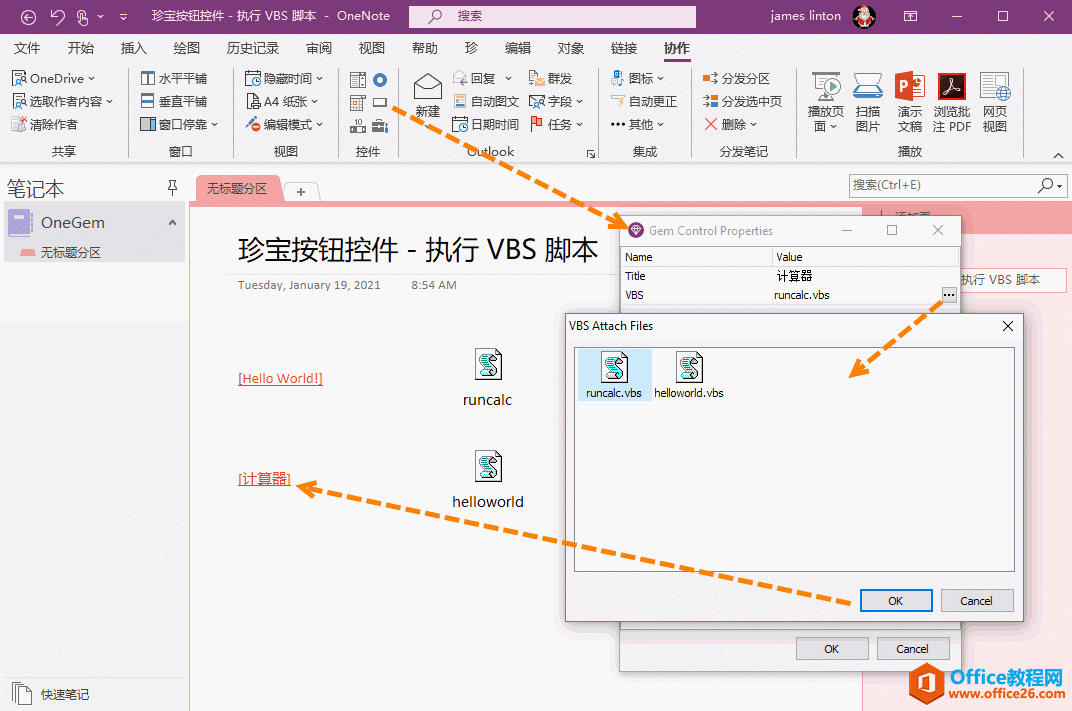
Task: Switch to the 插入 ribbon tab
Action: click(132, 47)
